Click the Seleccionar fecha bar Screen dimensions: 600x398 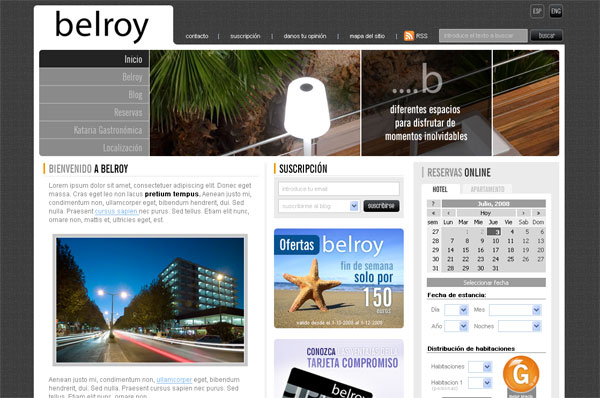pos(486,283)
